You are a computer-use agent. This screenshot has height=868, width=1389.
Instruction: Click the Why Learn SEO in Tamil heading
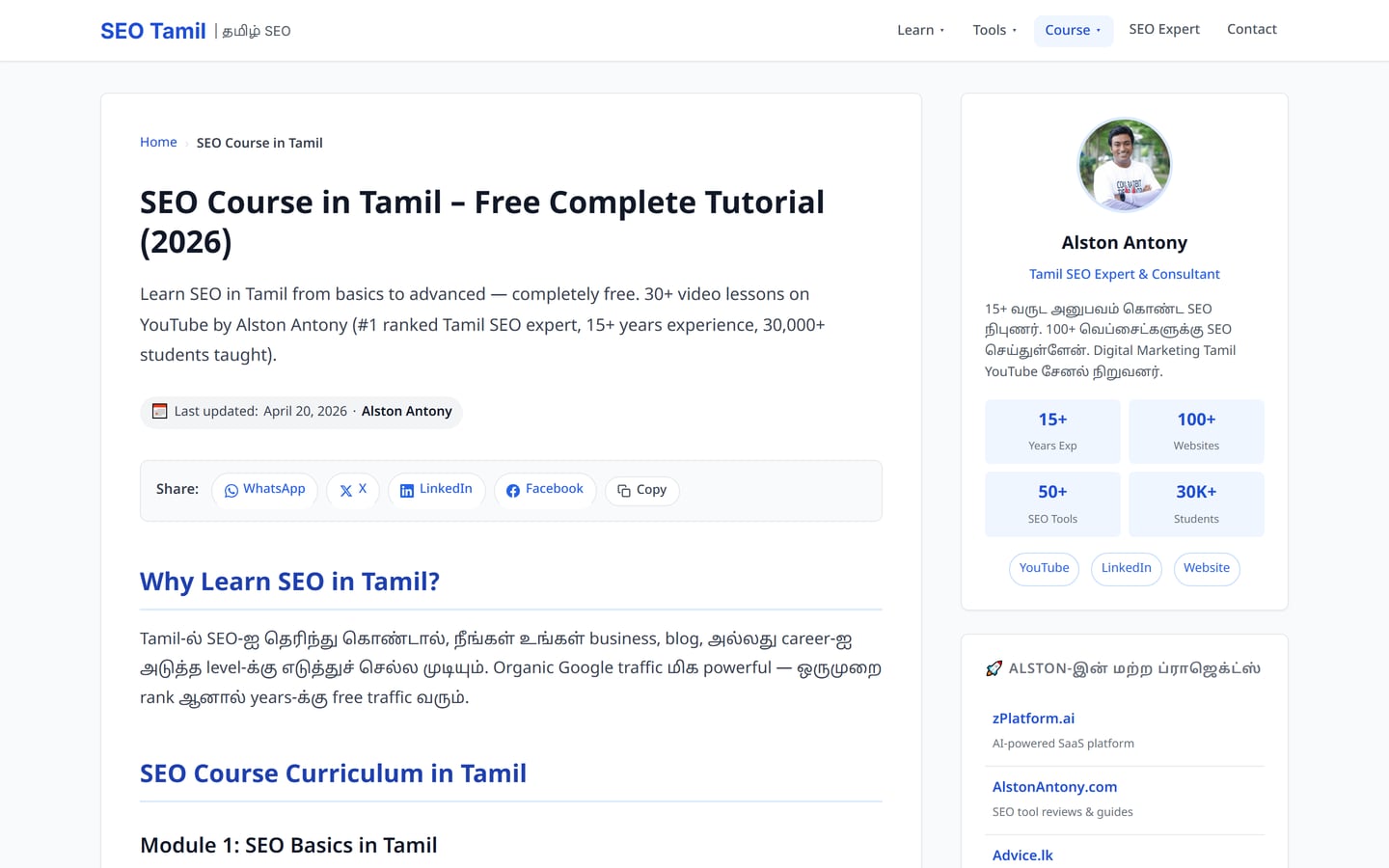pos(289,582)
